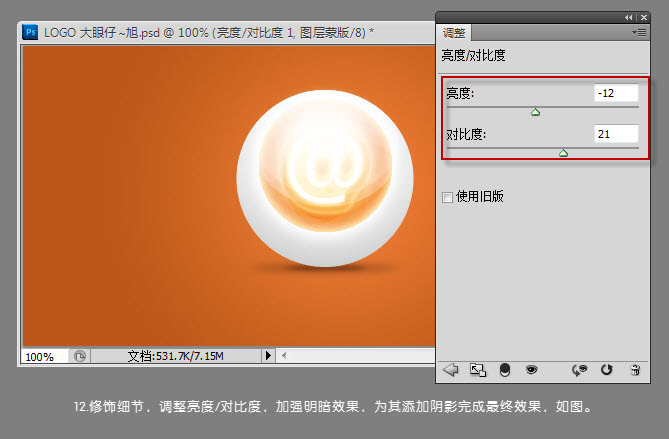The height and width of the screenshot is (439, 669).
Task: Click the 亮度 slider handle
Action: pyautogui.click(x=535, y=112)
